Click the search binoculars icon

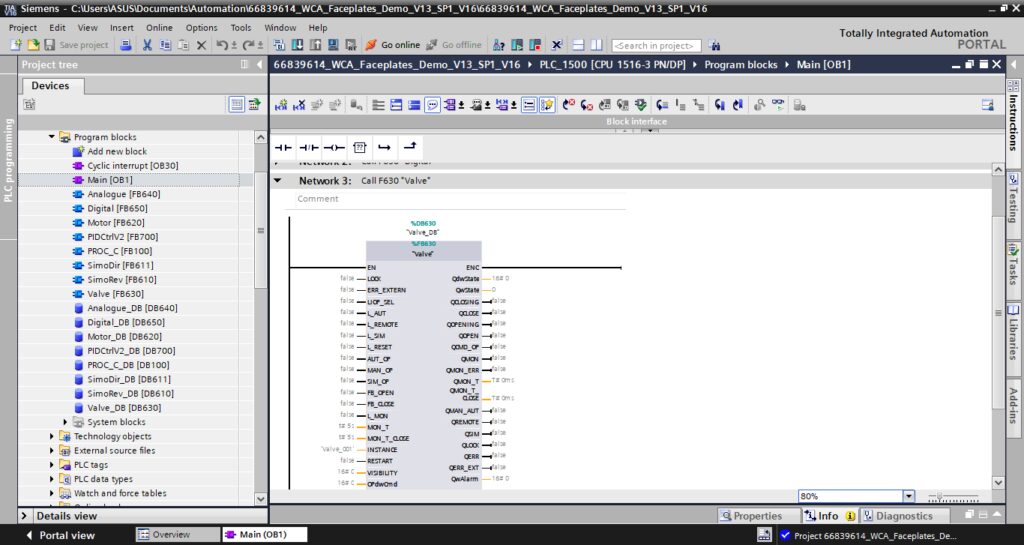pyautogui.click(x=714, y=45)
